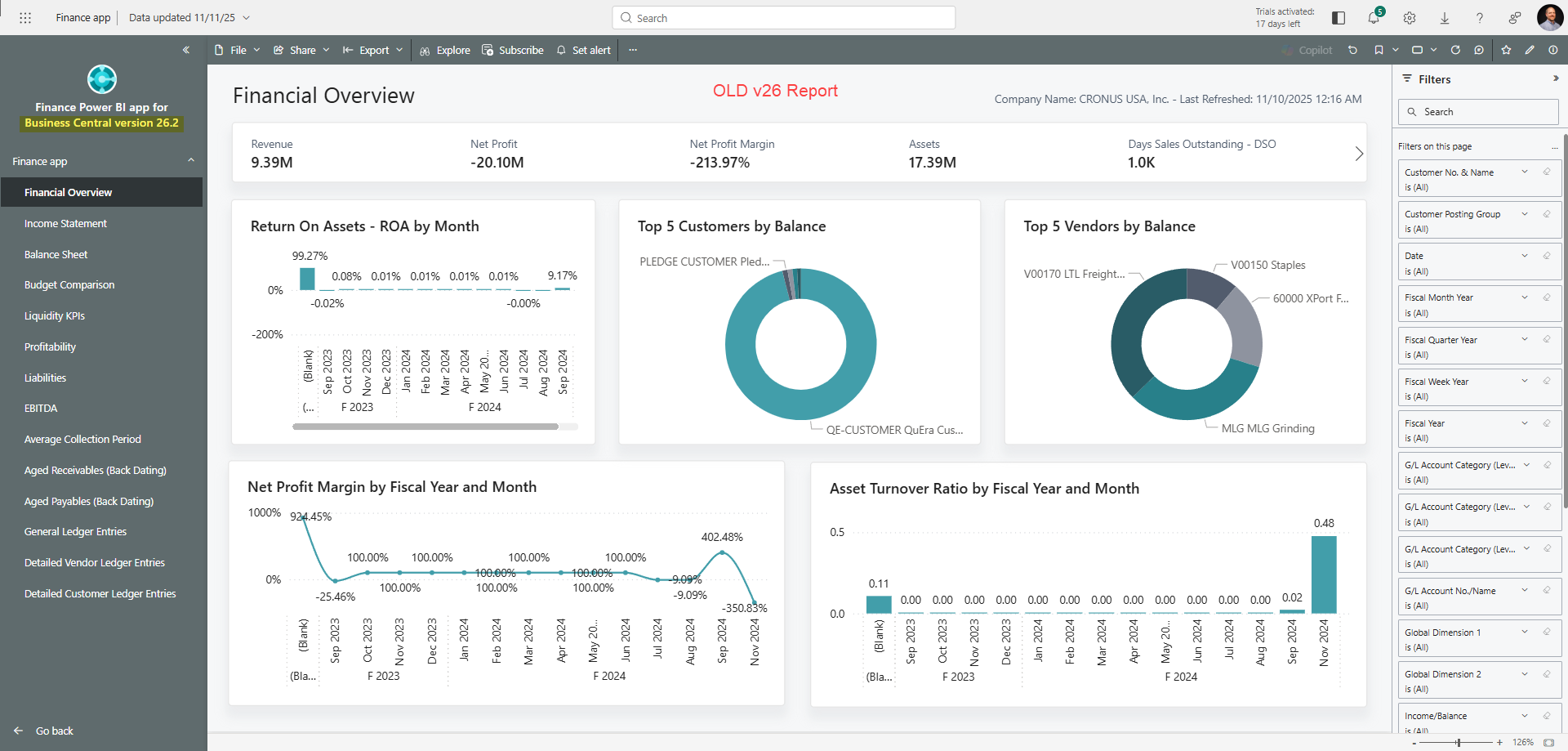Open the notifications bell
This screenshot has height=751, width=1568.
(1374, 18)
